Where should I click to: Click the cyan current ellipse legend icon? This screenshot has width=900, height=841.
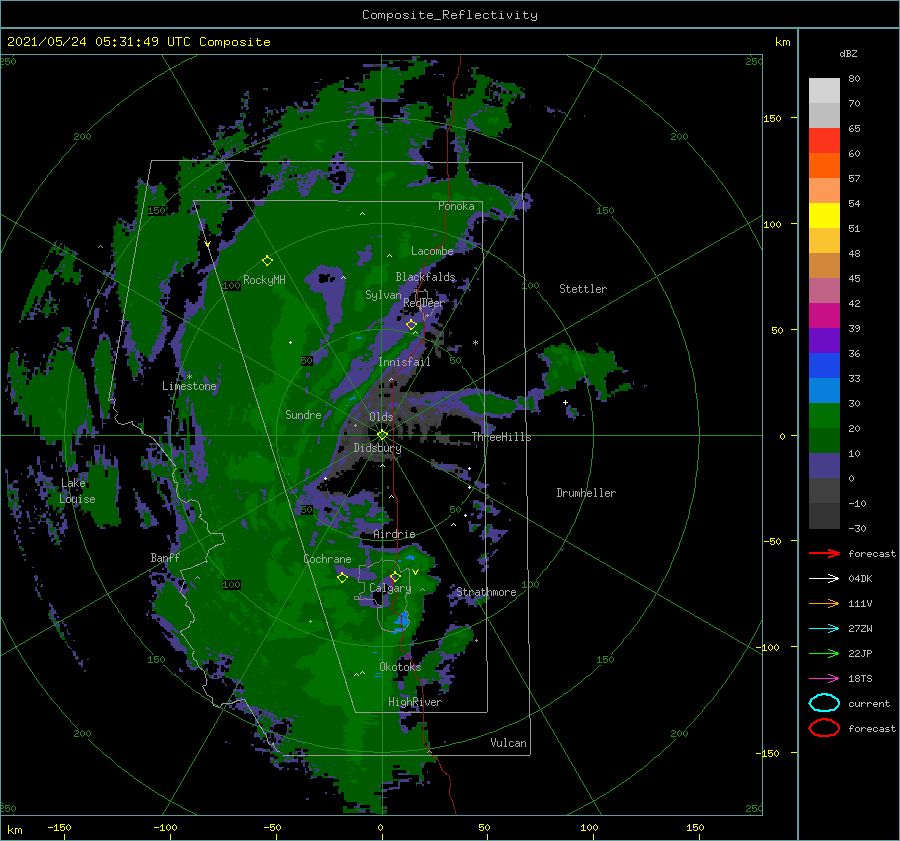tap(824, 703)
